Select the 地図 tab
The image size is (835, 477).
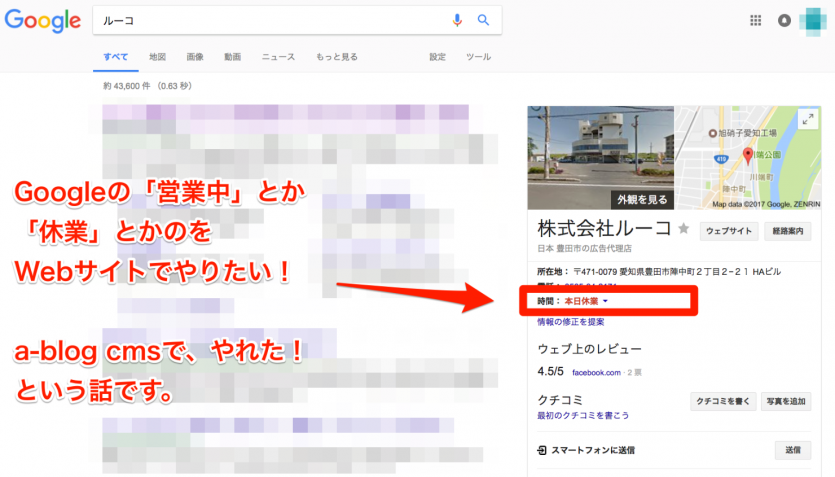[x=157, y=57]
